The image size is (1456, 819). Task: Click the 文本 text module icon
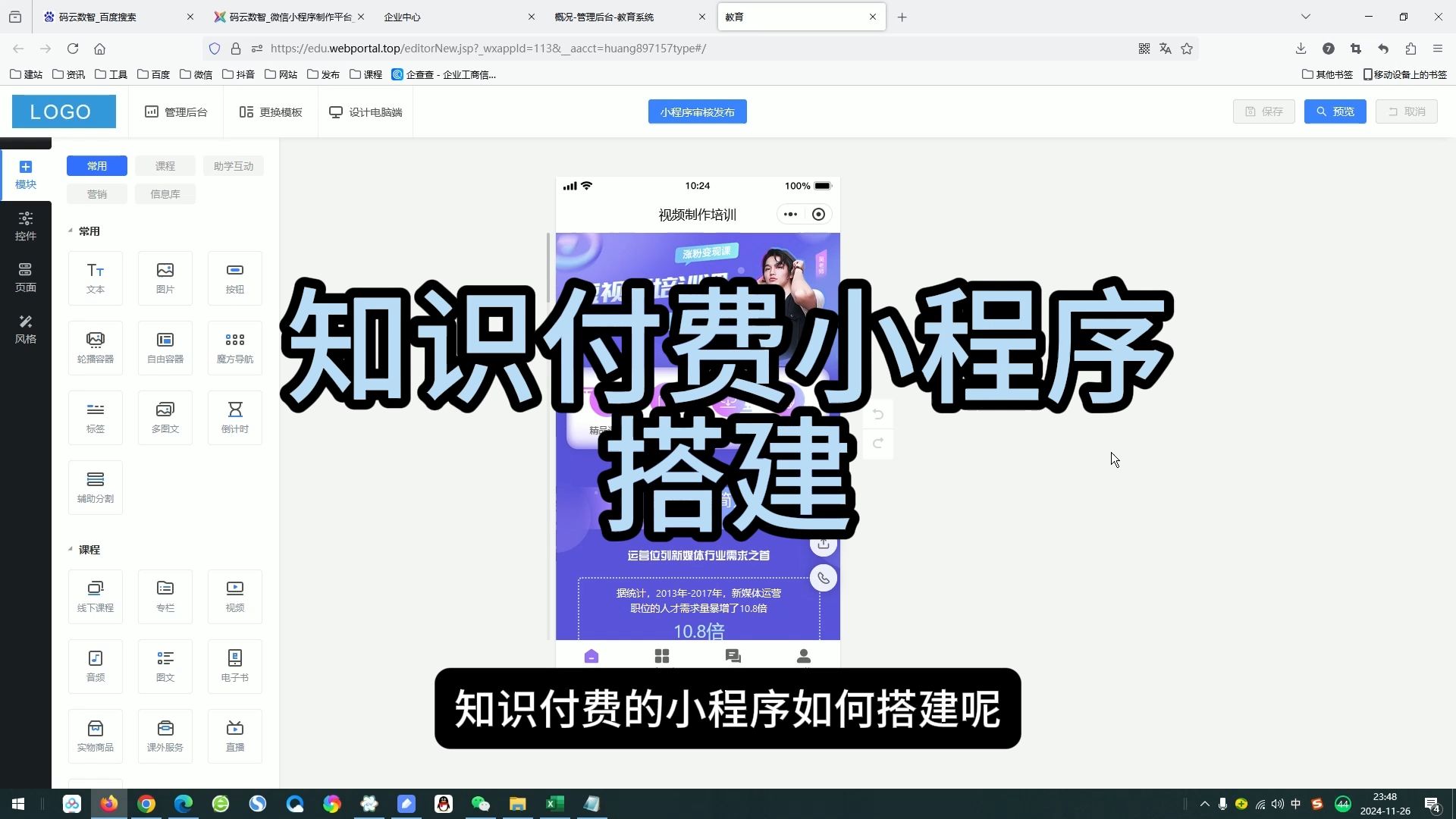click(x=95, y=277)
